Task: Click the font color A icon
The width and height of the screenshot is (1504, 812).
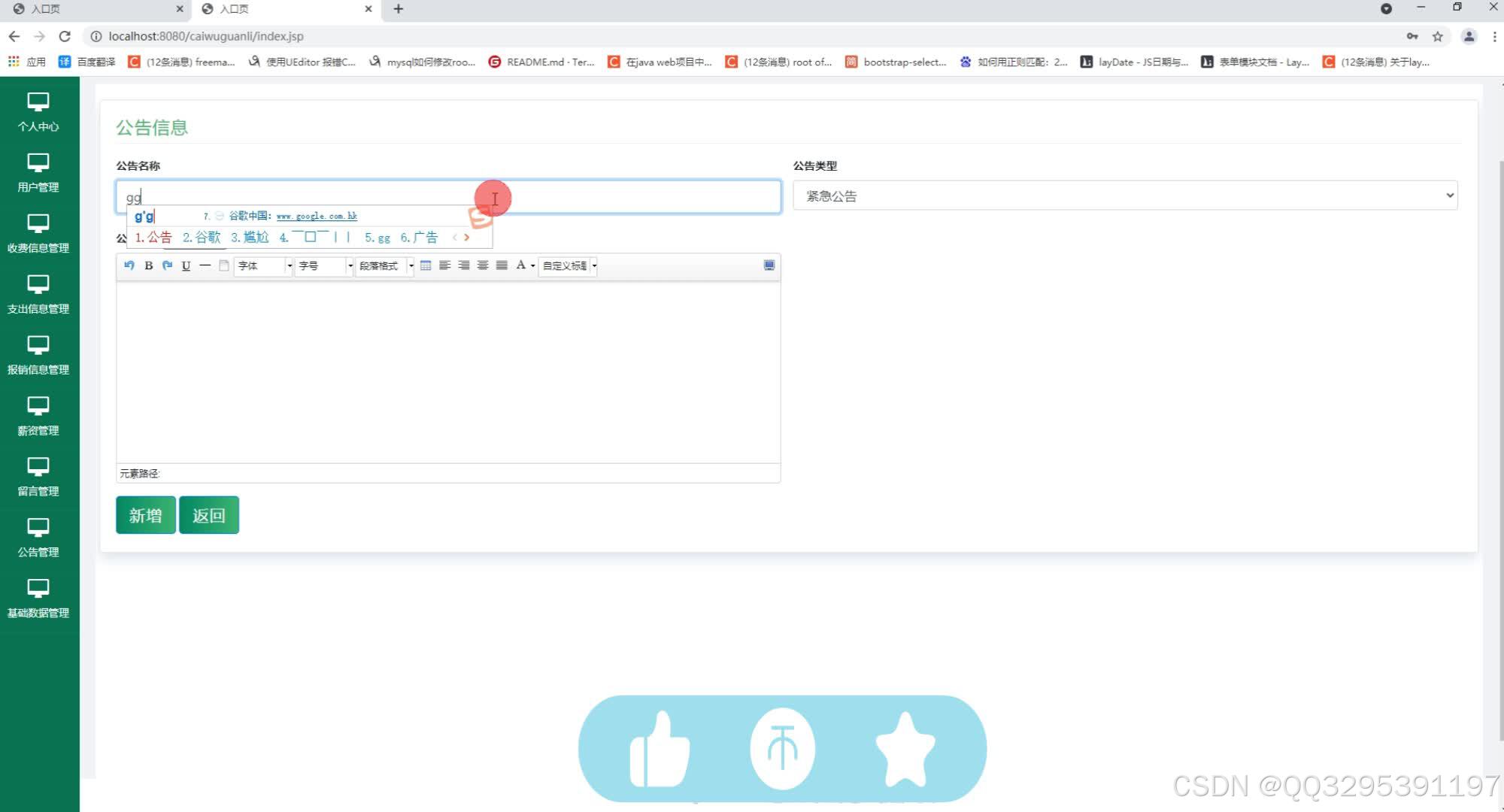Action: 520,265
